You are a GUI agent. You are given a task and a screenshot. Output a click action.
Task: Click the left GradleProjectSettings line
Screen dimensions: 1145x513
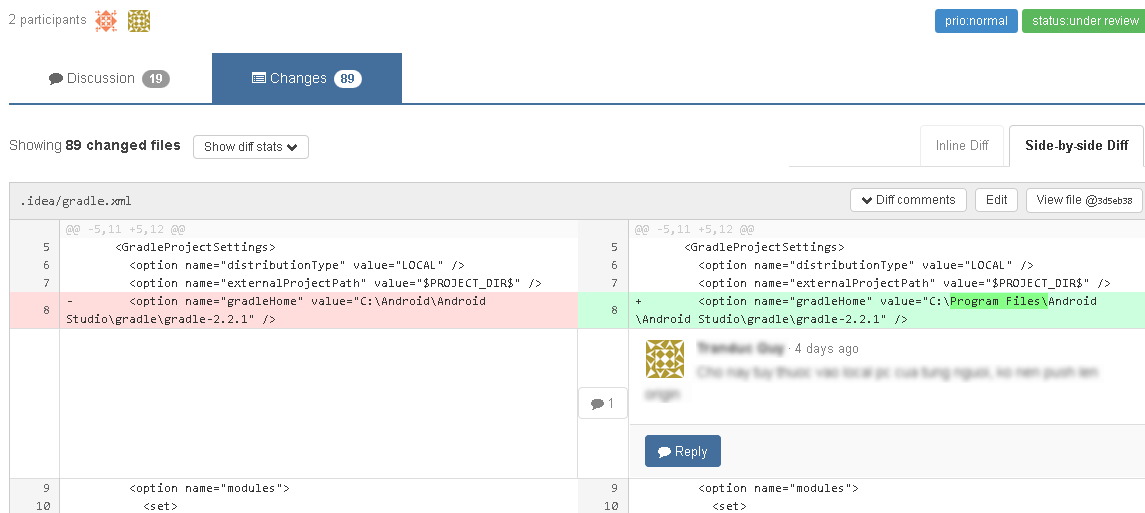195,247
